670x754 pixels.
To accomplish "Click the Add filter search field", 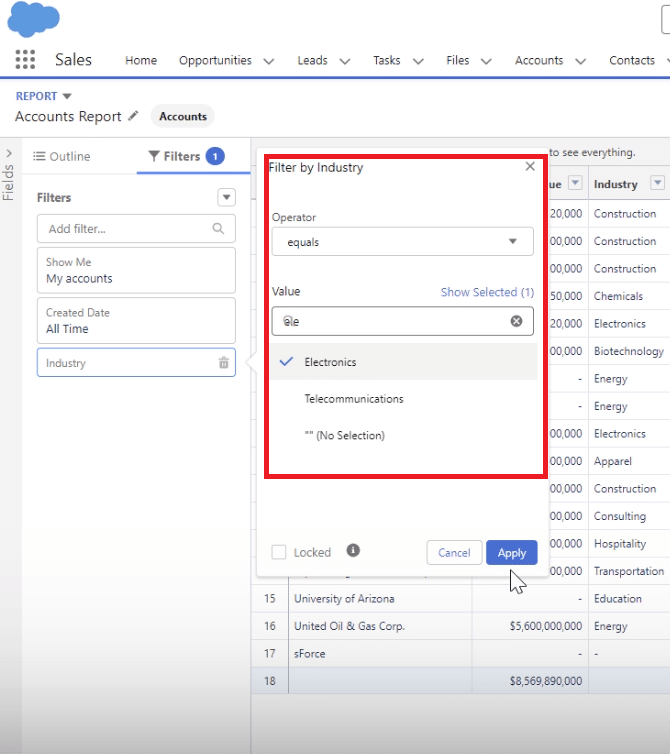I will click(136, 228).
